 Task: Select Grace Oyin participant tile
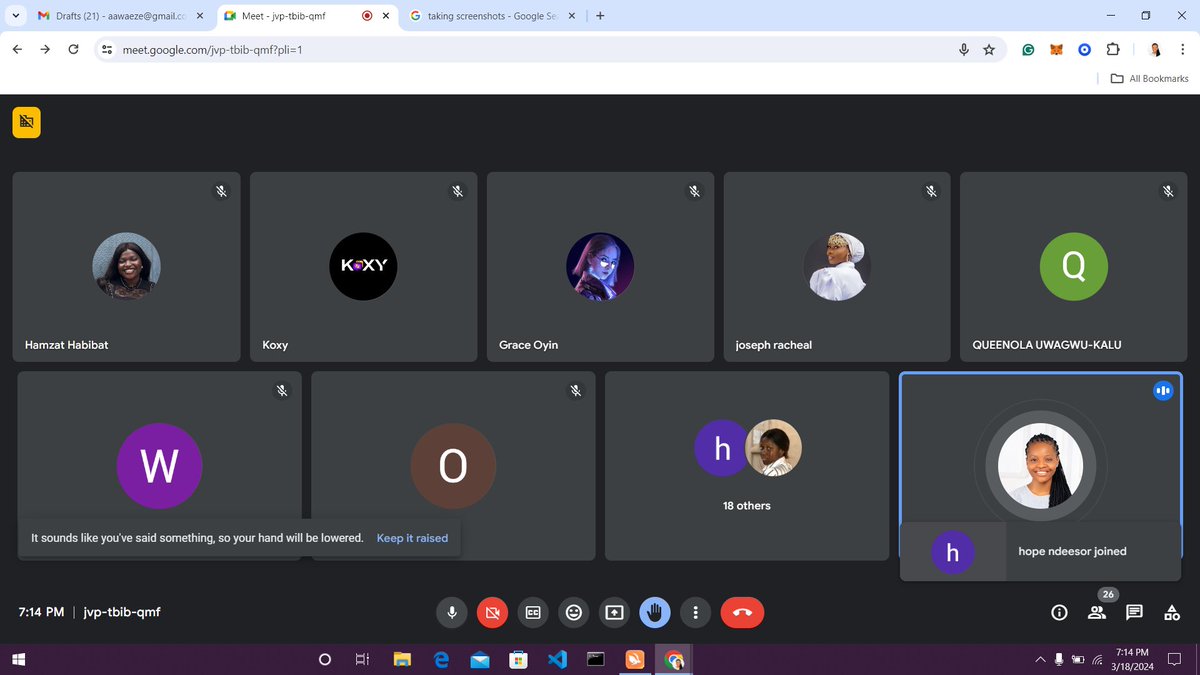(x=600, y=266)
